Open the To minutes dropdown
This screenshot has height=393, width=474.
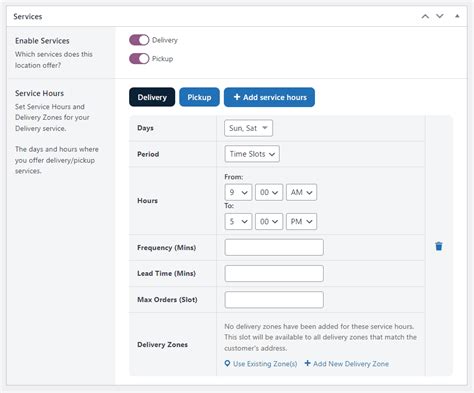[269, 222]
